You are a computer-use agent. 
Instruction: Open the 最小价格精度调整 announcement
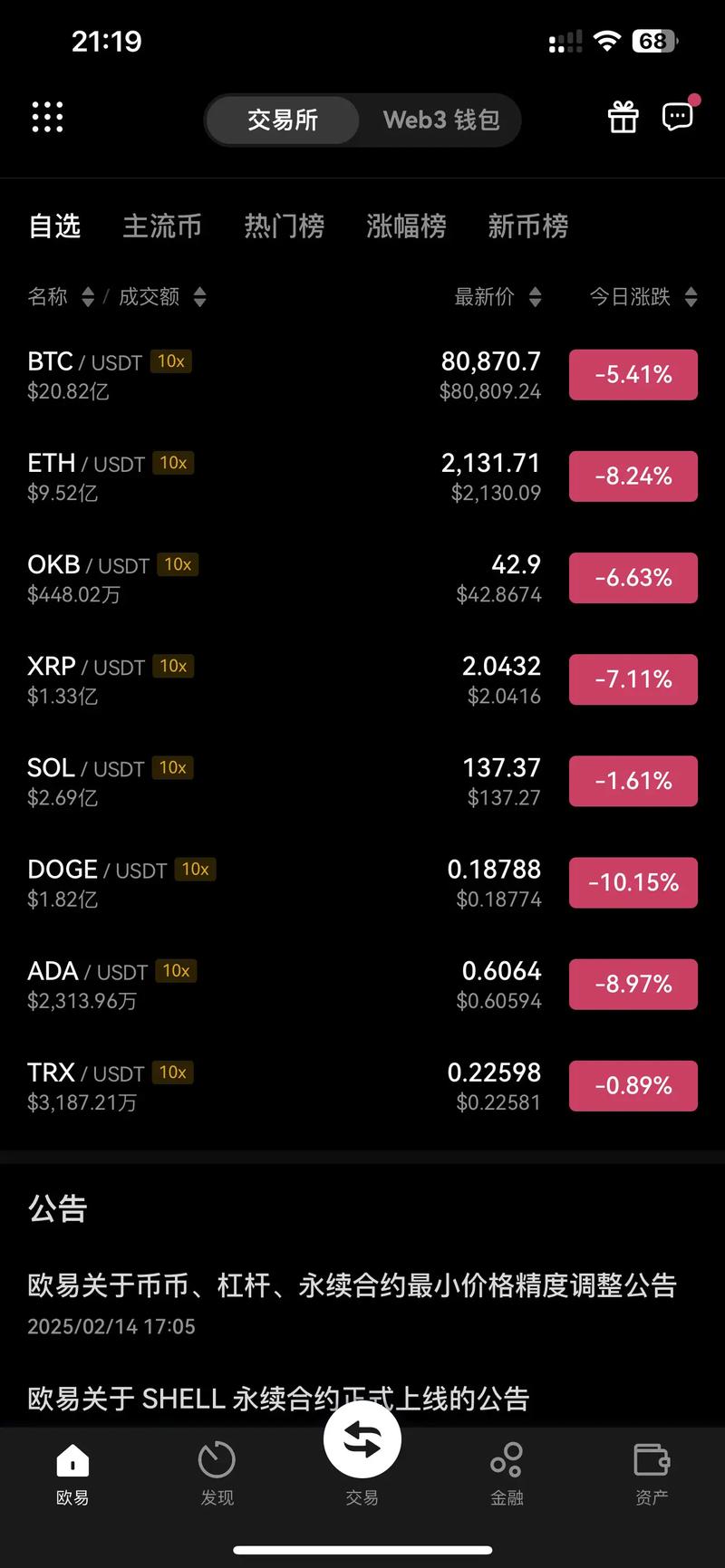tap(352, 1285)
